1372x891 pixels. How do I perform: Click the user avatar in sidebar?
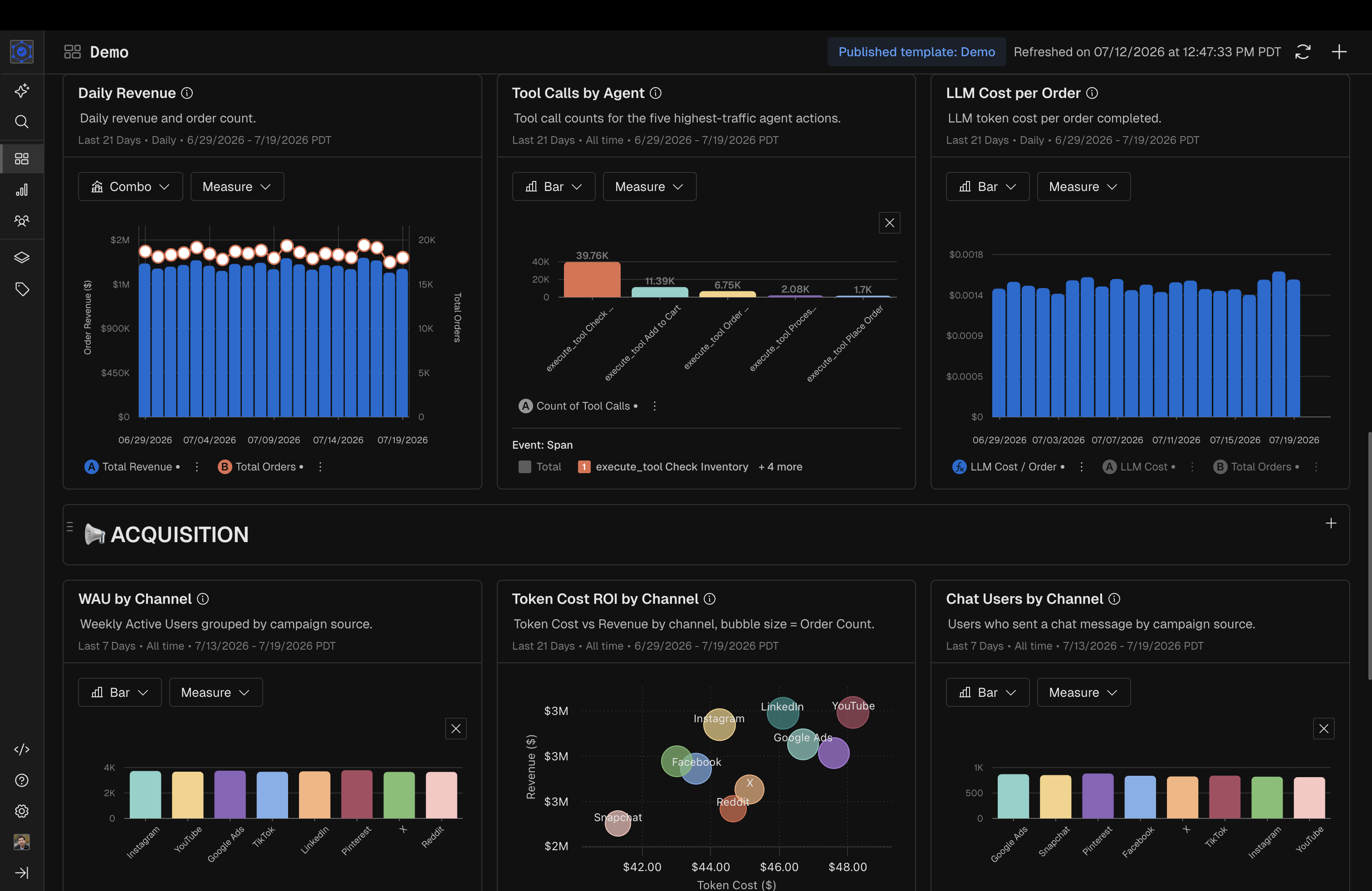(x=21, y=842)
